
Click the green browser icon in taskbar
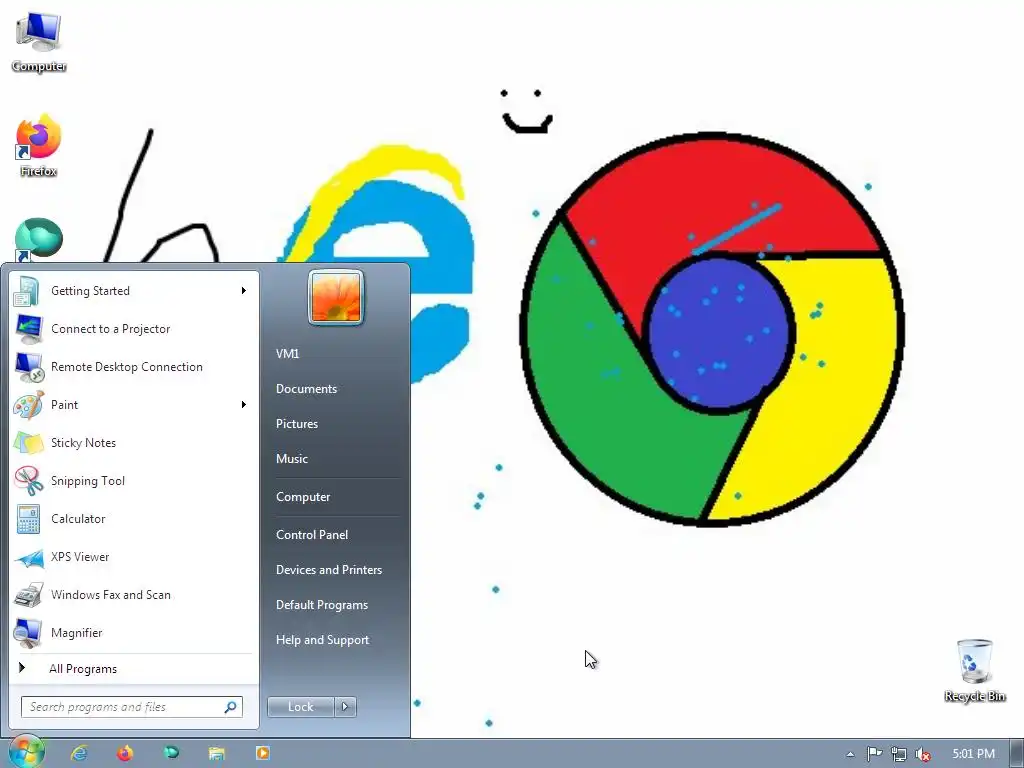pyautogui.click(x=171, y=753)
